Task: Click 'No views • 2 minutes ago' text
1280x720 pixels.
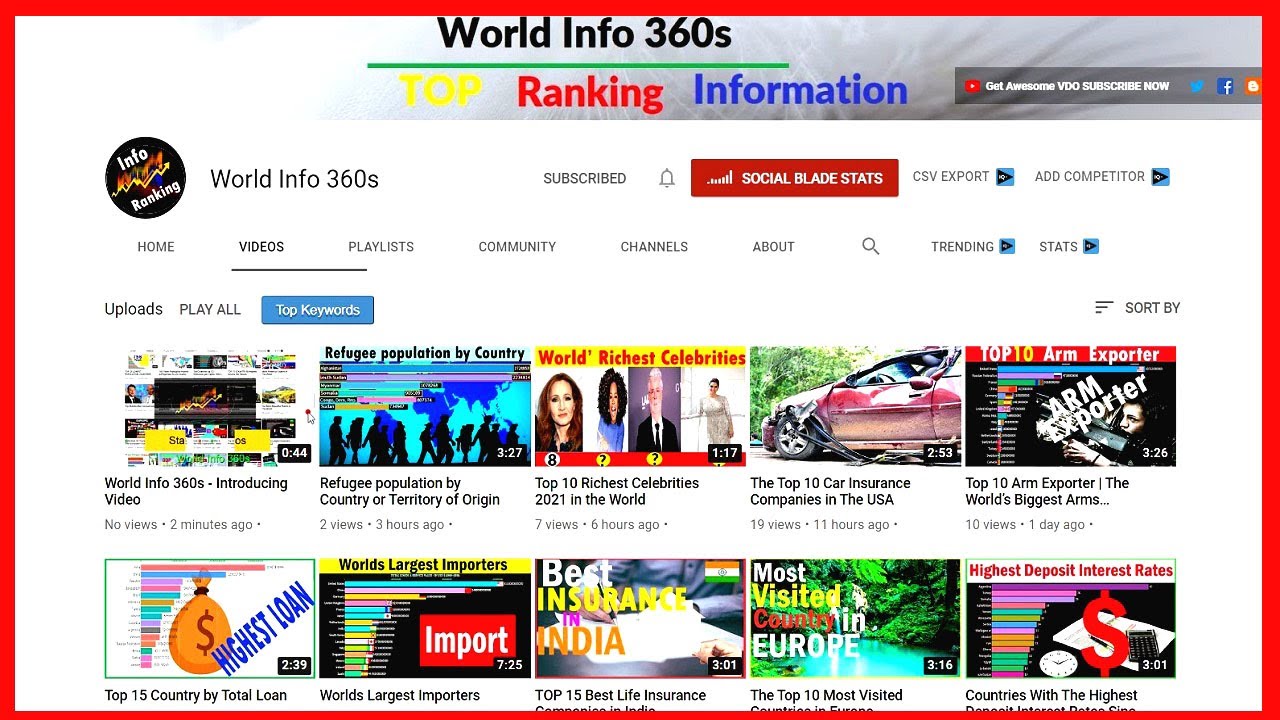Action: pyautogui.click(x=179, y=525)
